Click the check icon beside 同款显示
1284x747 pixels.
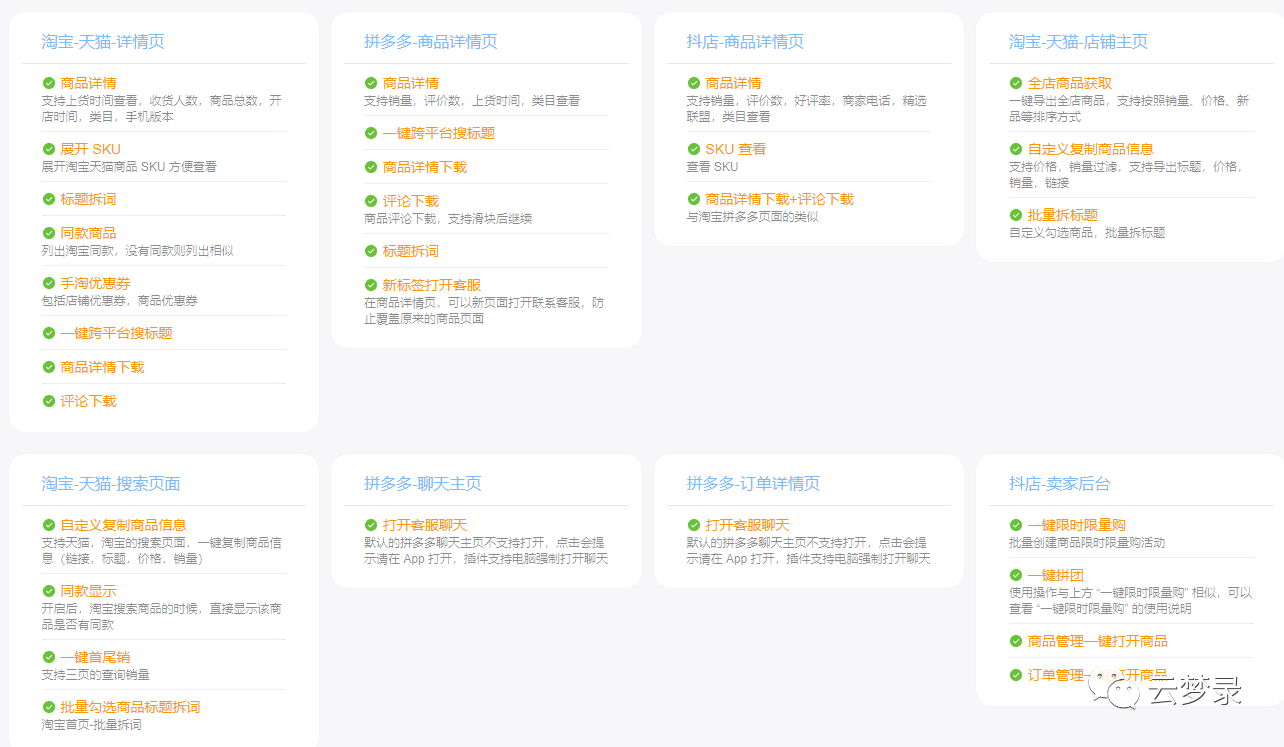pyautogui.click(x=48, y=590)
